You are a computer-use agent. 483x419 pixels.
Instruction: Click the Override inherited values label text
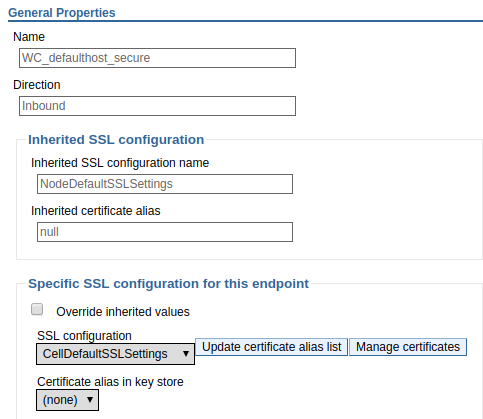click(123, 312)
